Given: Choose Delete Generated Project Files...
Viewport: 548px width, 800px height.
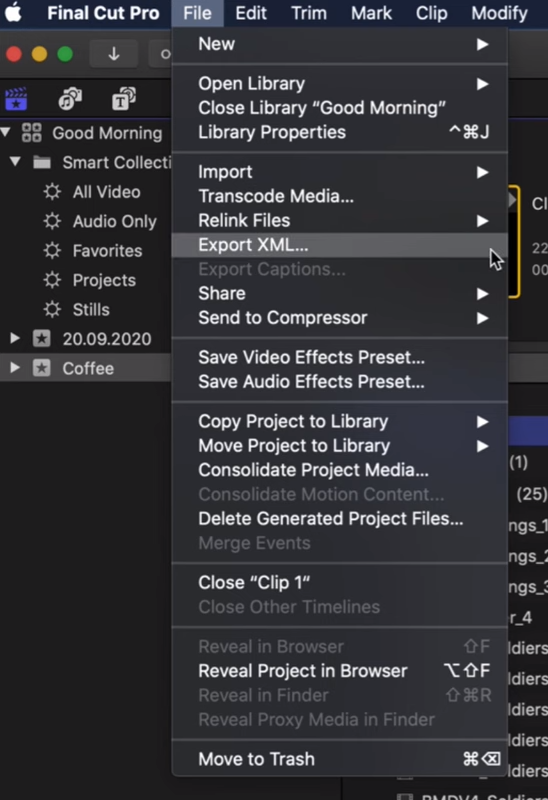Looking at the screenshot, I should [x=340, y=519].
